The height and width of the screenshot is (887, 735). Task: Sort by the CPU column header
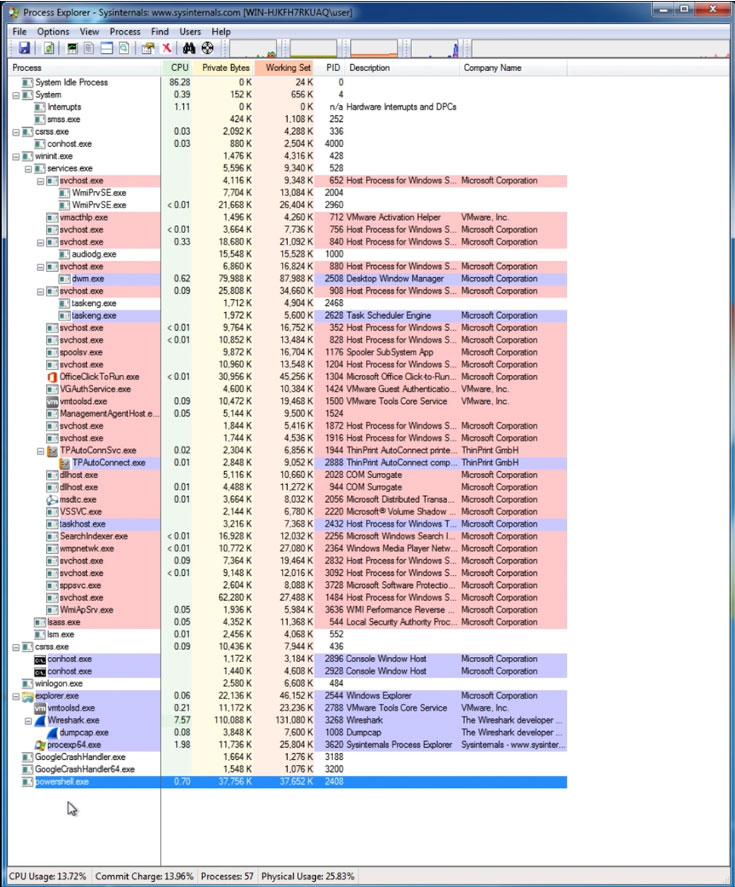pos(177,68)
